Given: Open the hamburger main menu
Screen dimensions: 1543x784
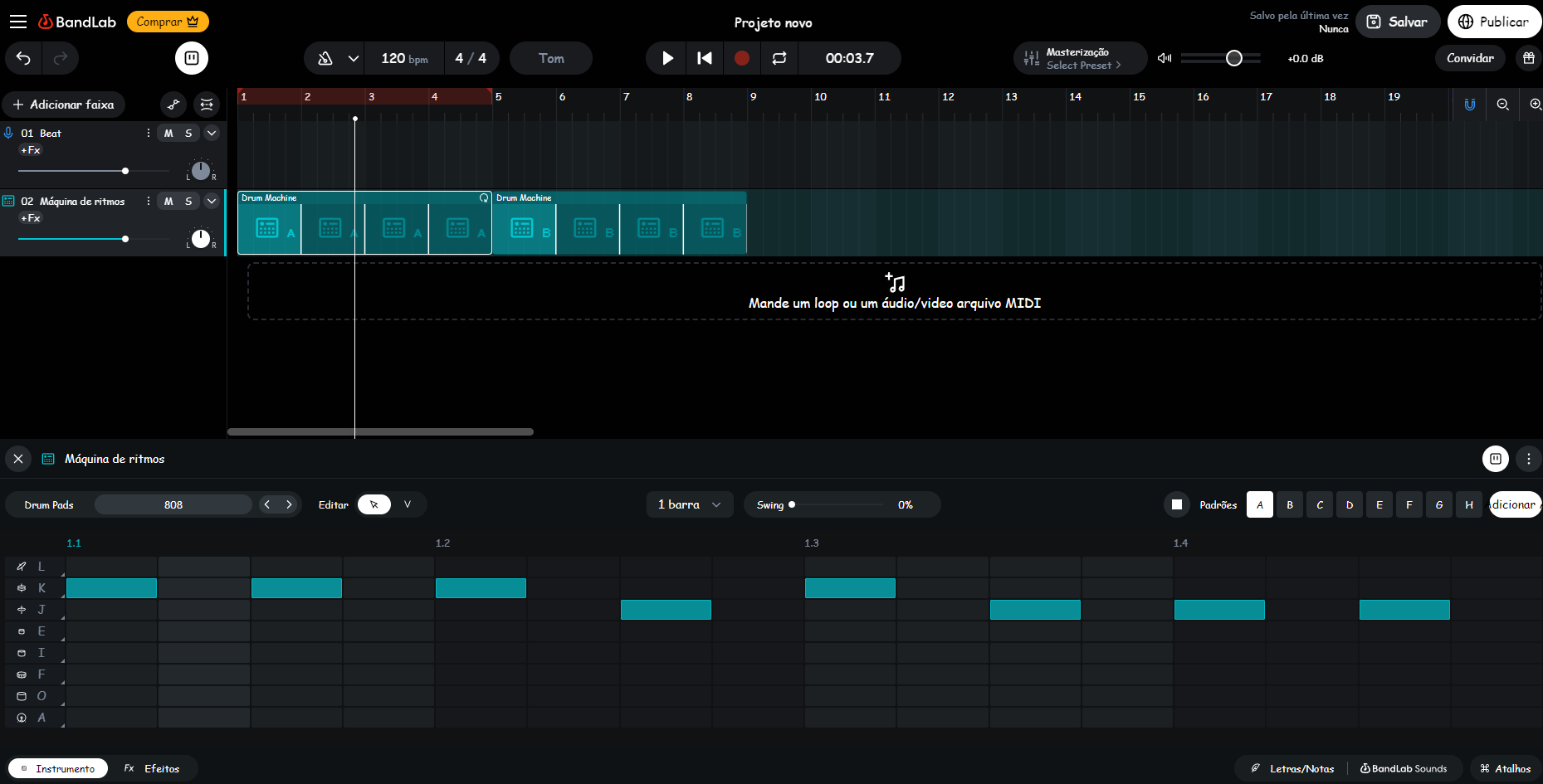Looking at the screenshot, I should click(x=18, y=22).
